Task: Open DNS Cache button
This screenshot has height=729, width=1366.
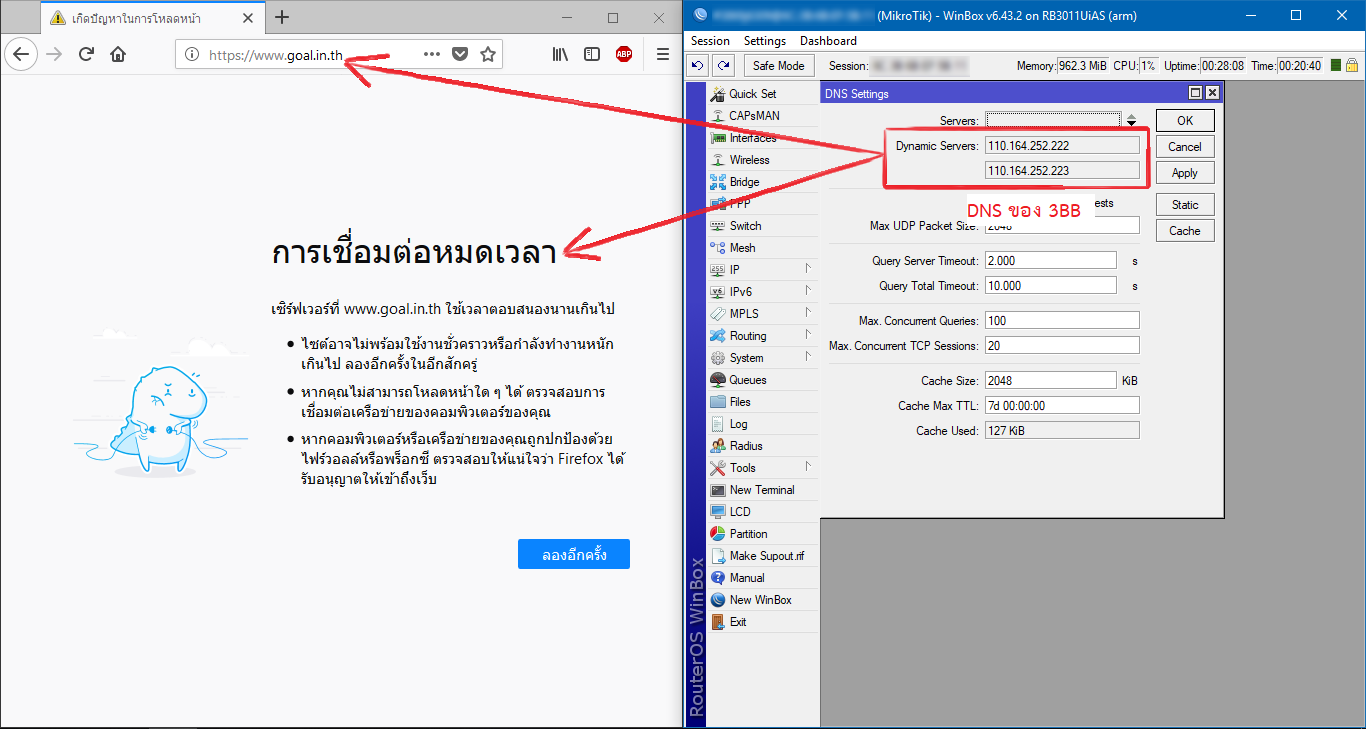Action: (1185, 230)
